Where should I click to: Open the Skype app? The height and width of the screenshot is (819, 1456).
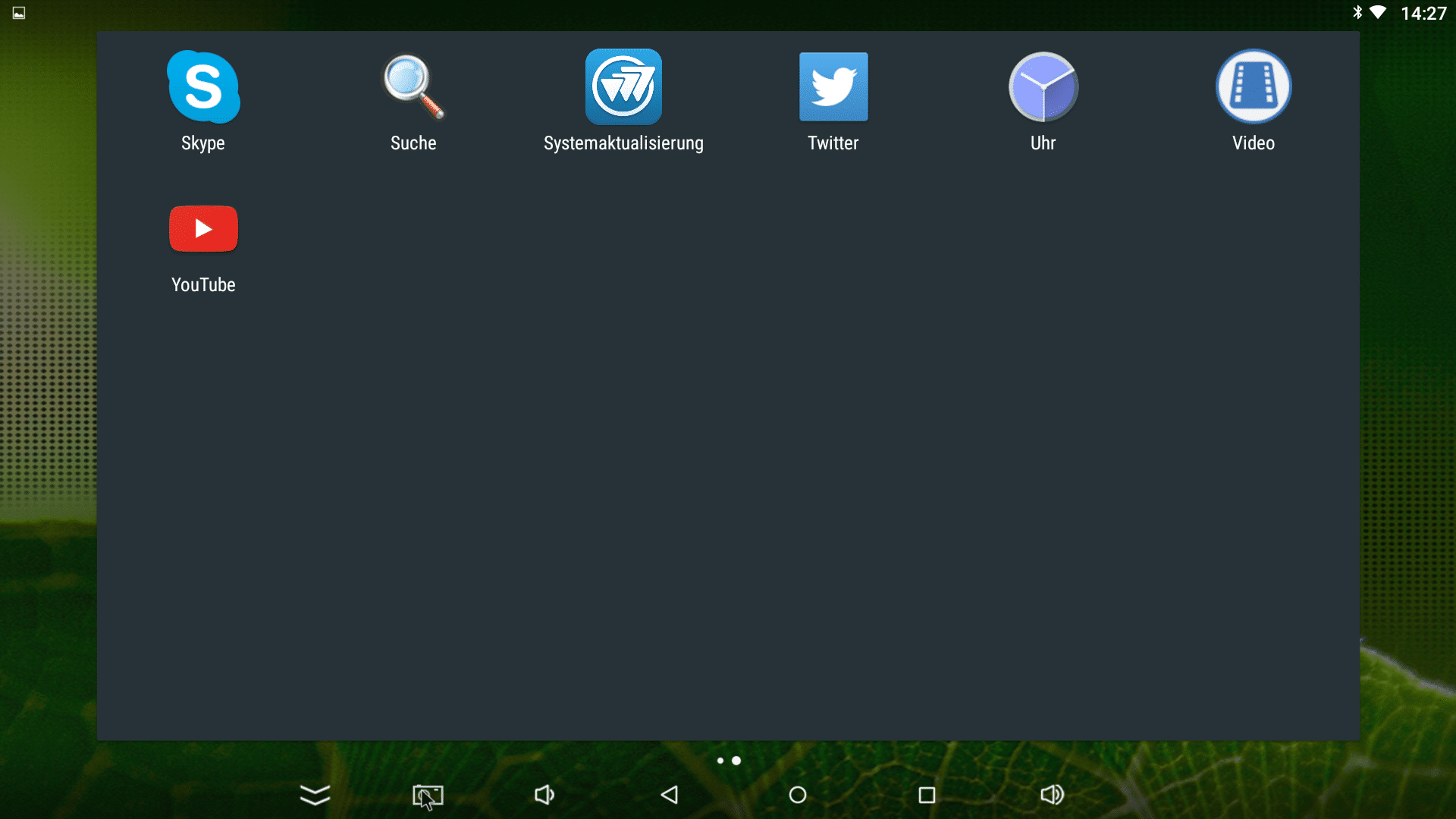(203, 87)
